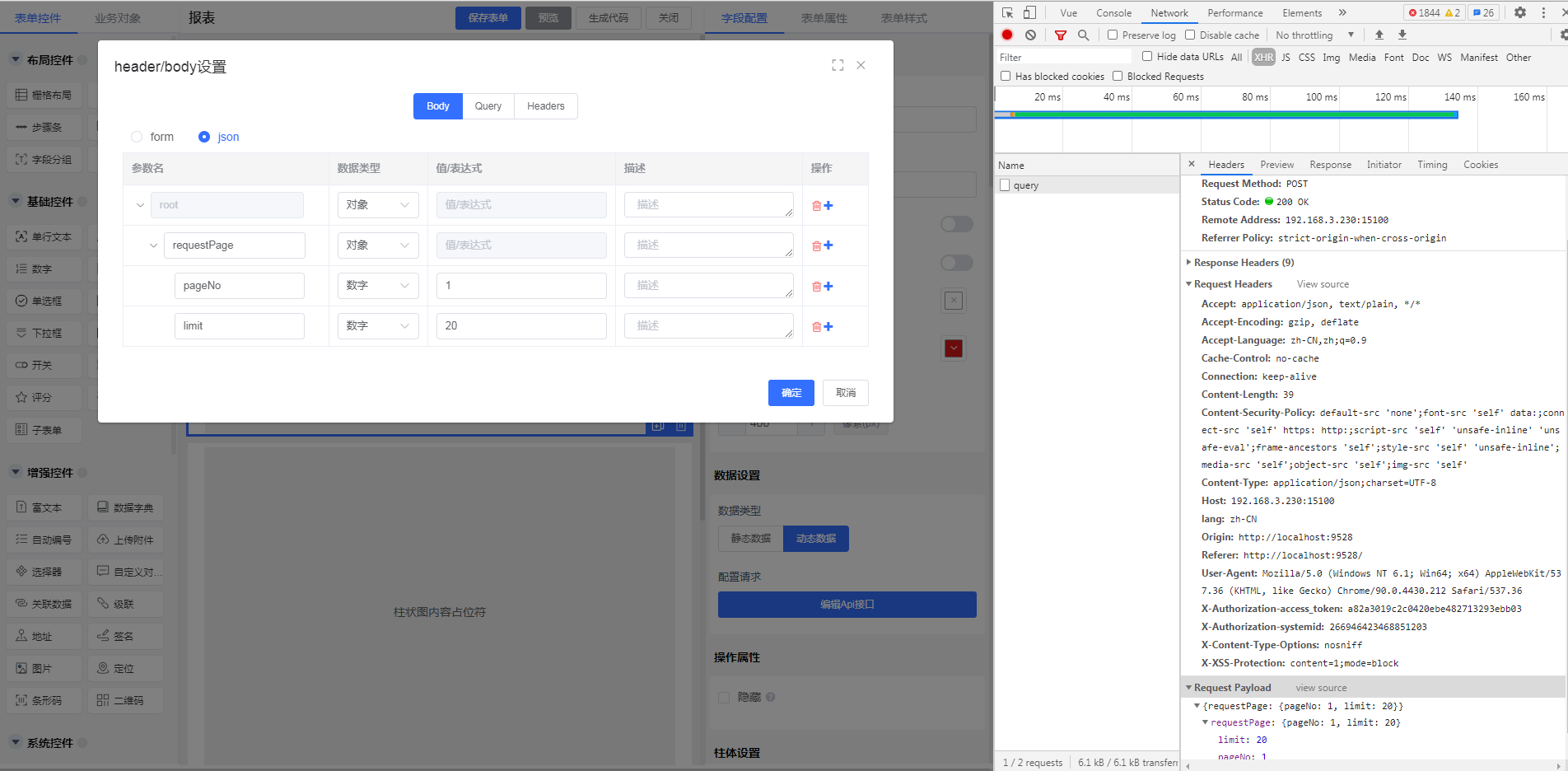Select the form radio option
The width and height of the screenshot is (1568, 771).
click(137, 137)
